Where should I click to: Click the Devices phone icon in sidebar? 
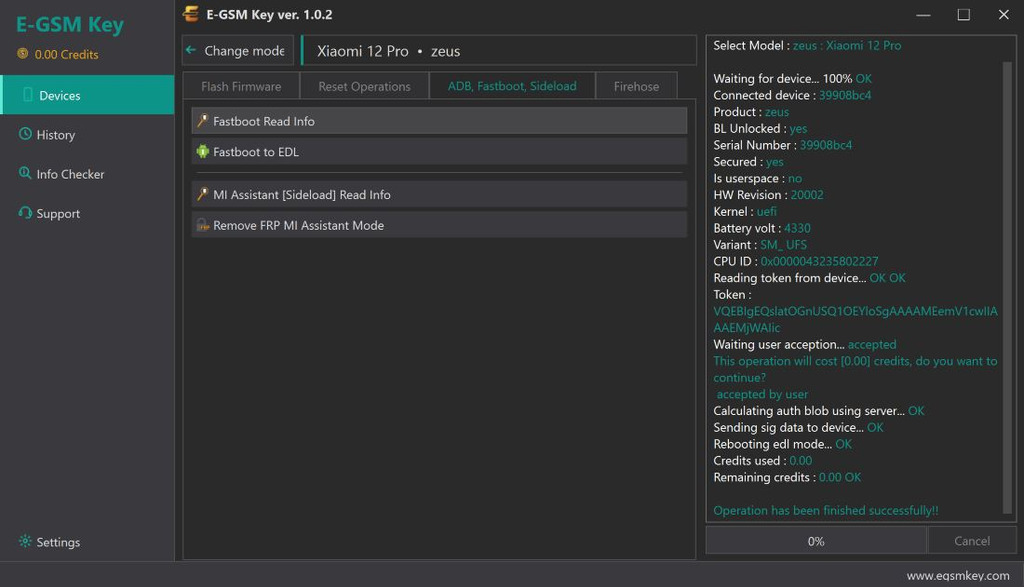tap(27, 95)
